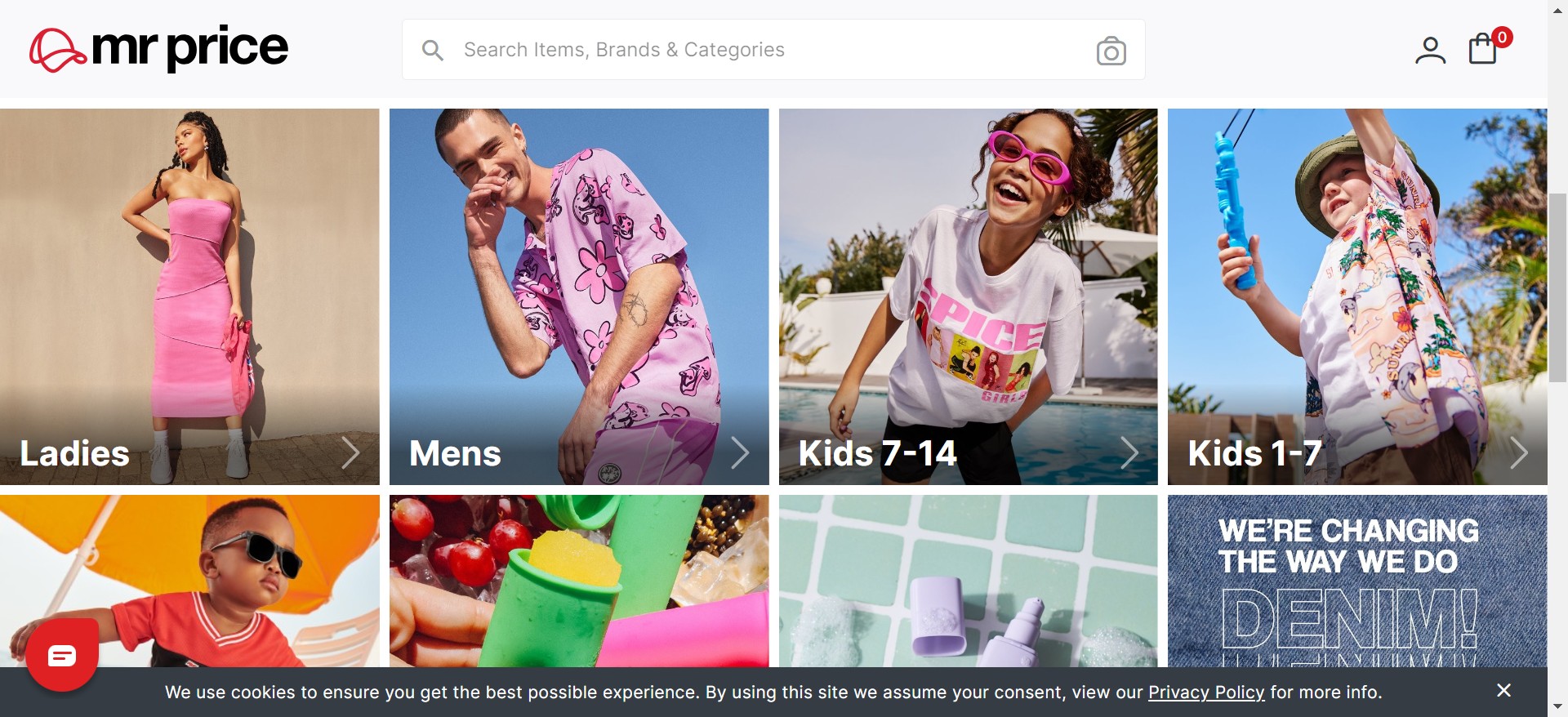1568x717 pixels.
Task: Dismiss the cookie consent banner
Action: click(x=1503, y=691)
